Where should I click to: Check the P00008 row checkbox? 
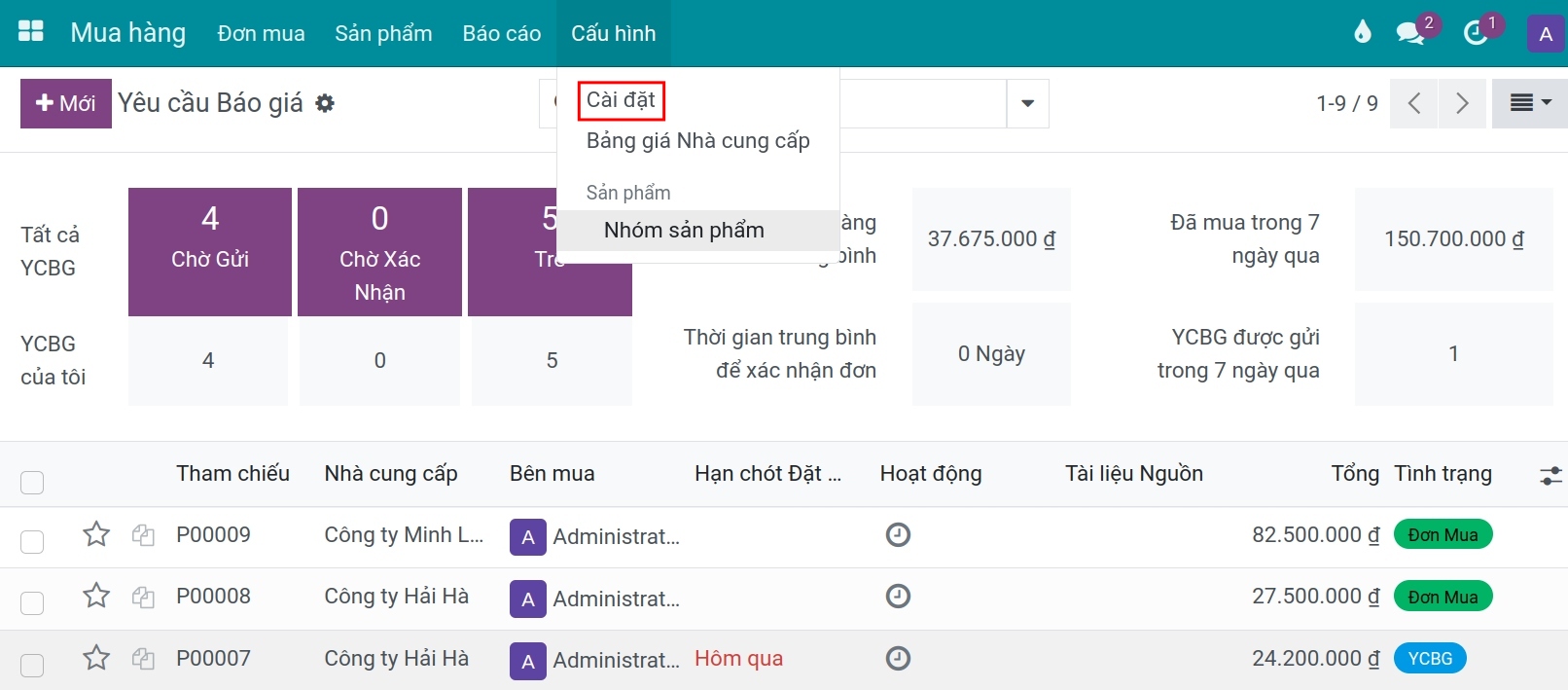point(32,603)
